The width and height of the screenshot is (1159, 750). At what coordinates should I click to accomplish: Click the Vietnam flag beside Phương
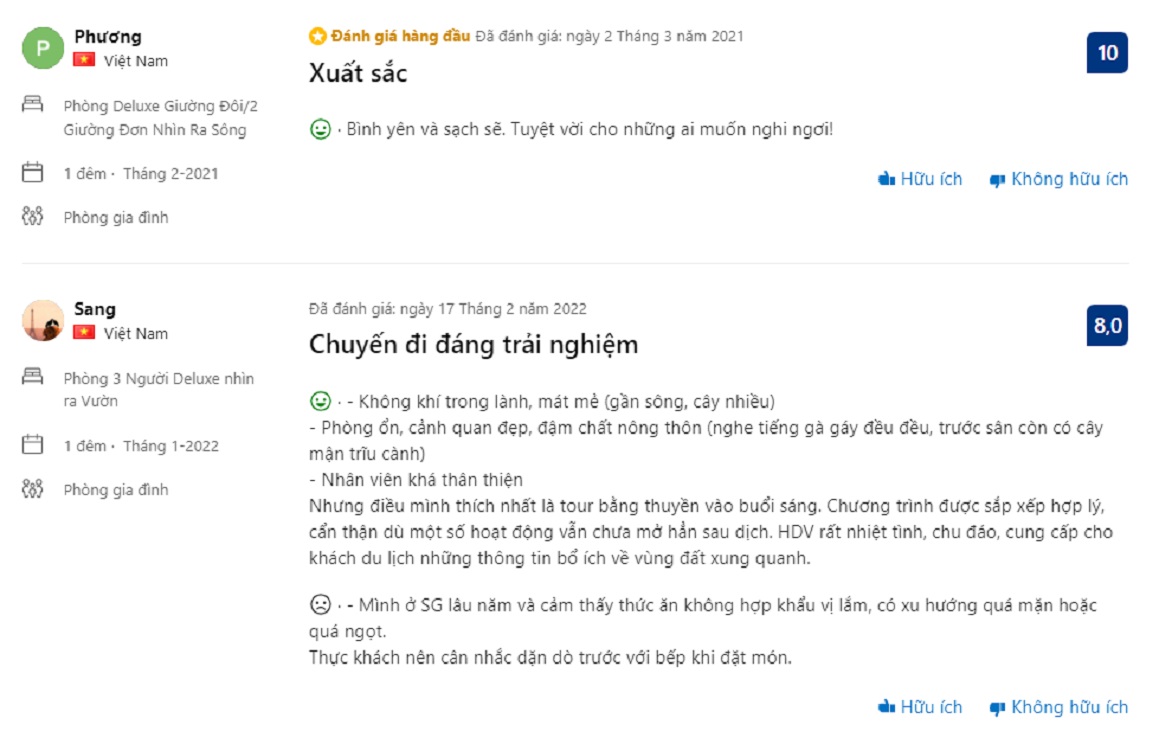tap(84, 61)
